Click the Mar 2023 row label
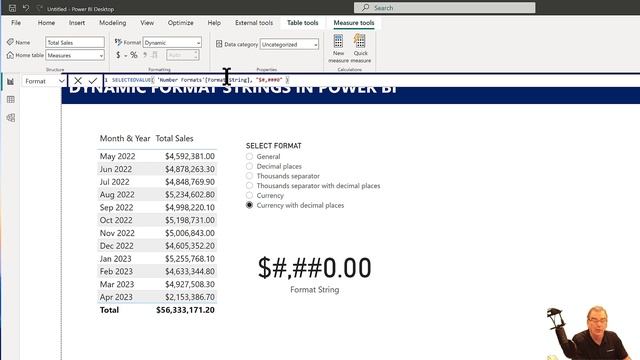The width and height of the screenshot is (640, 360). pyautogui.click(x=117, y=284)
